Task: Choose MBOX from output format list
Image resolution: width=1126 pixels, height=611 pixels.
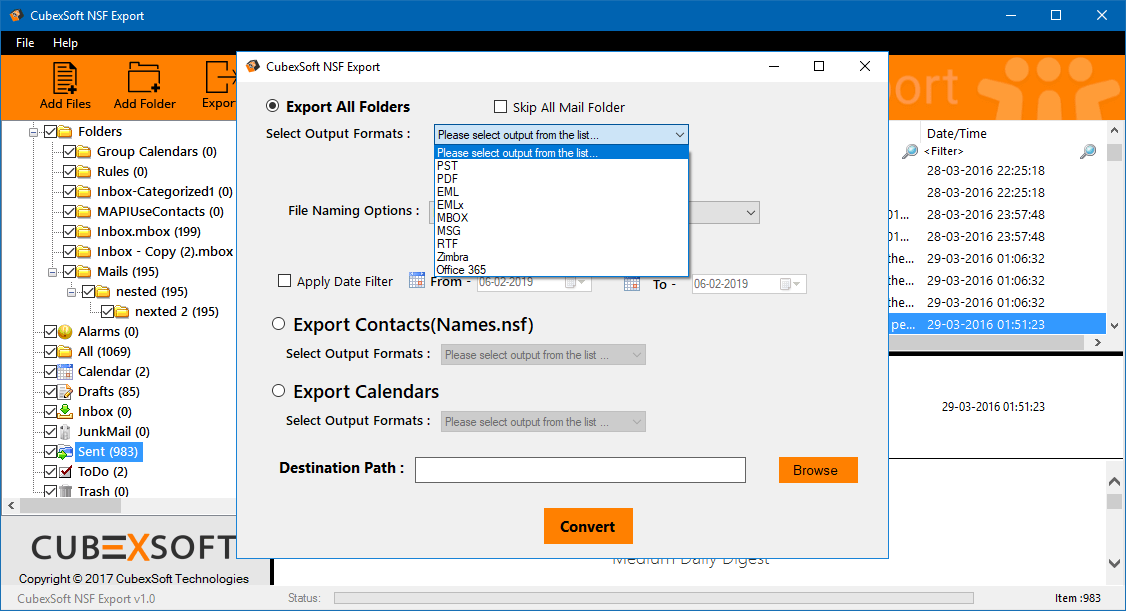Action: pos(561,218)
